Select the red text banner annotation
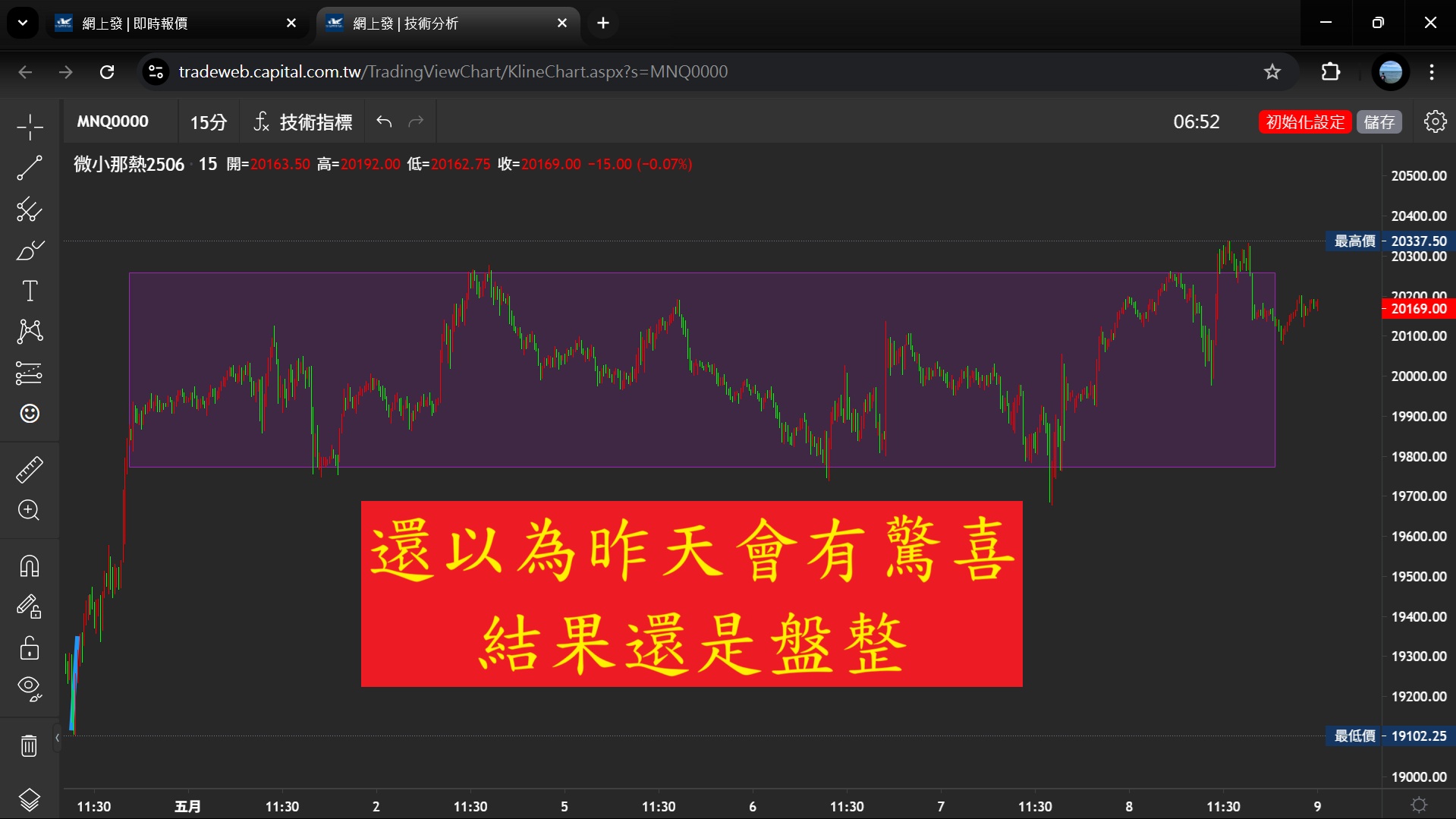1456x819 pixels. pos(691,594)
